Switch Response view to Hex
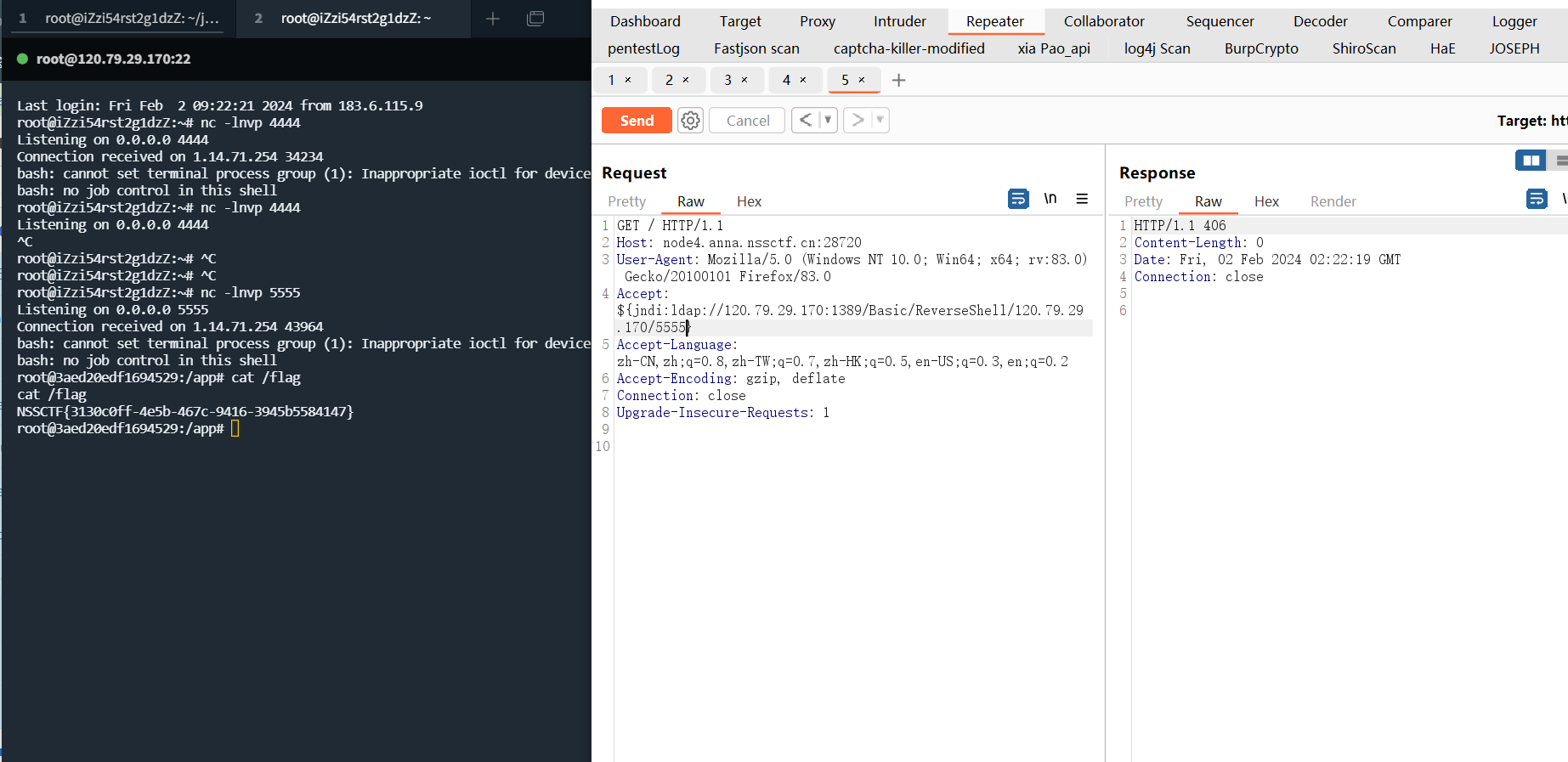 [x=1266, y=201]
